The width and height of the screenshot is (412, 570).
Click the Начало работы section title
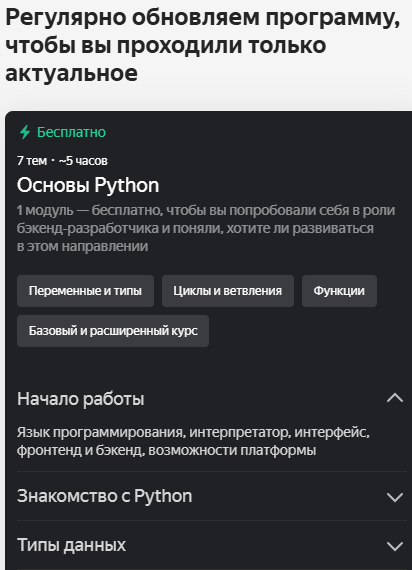click(81, 399)
